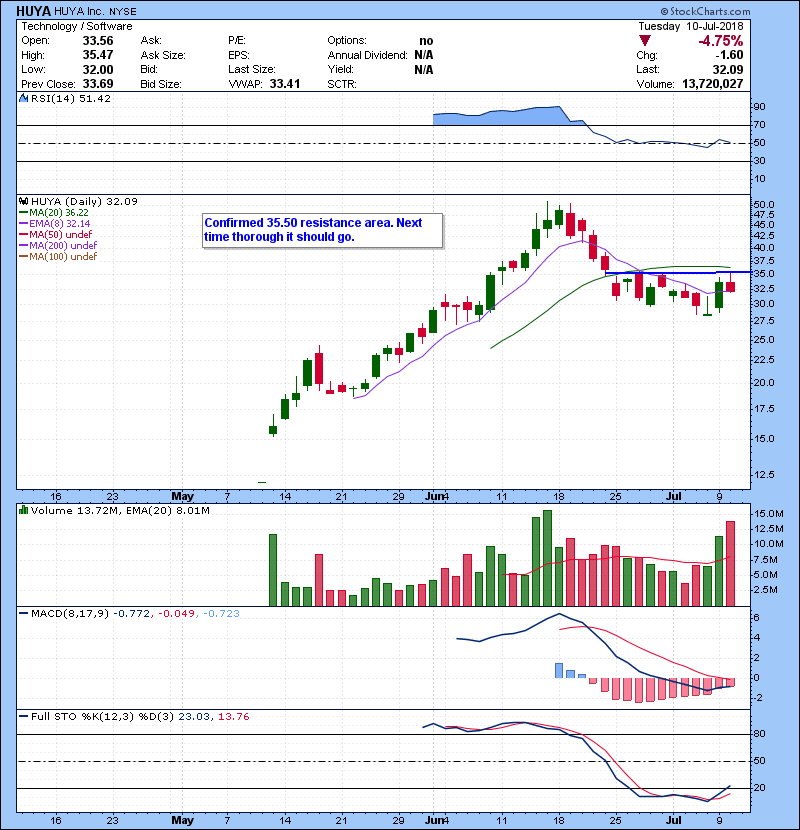800x830 pixels.
Task: Click the HUYA ticker title
Action: [x=34, y=11]
